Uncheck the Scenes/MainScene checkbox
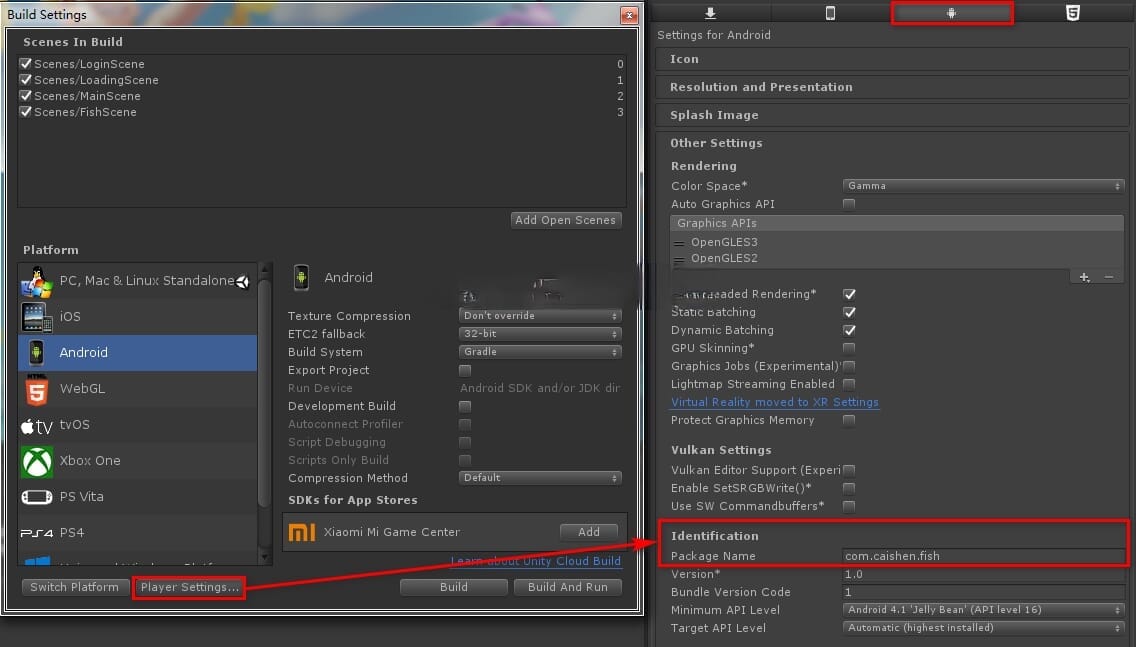This screenshot has width=1136, height=647. 25,96
